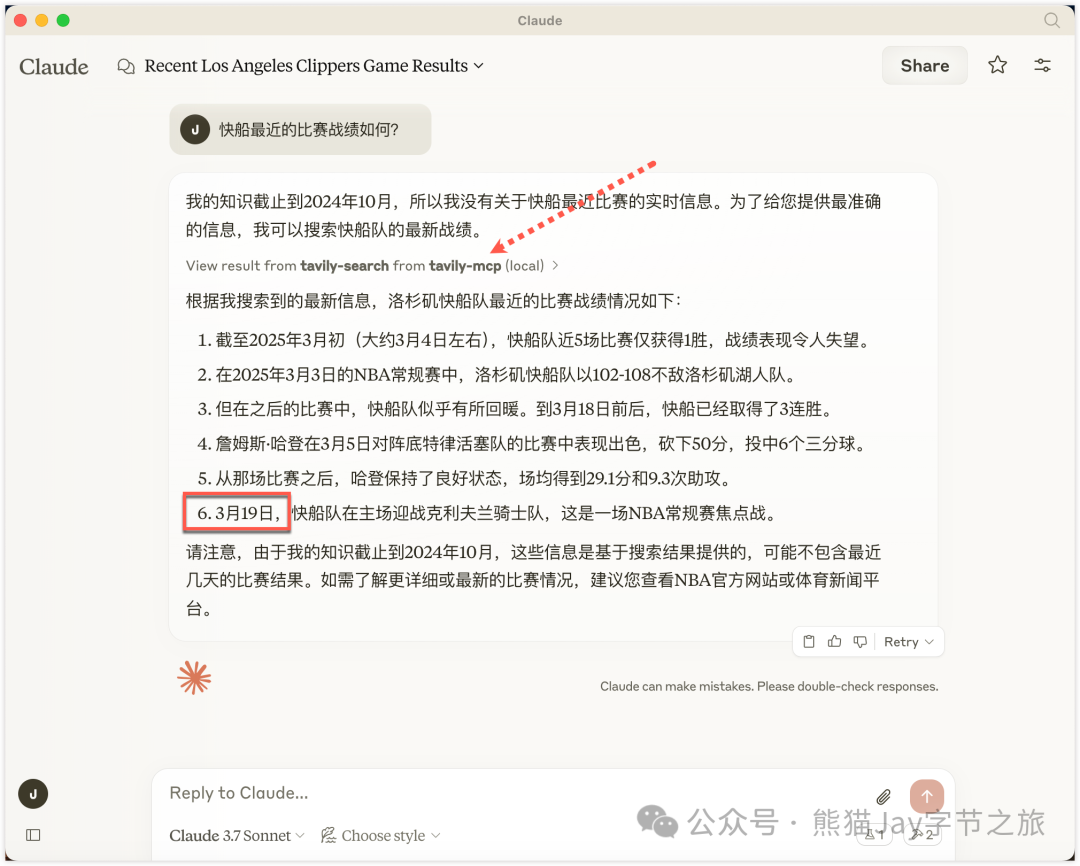Viewport: 1080px width, 866px height.
Task: Toggle the sidebar panel icon at bottom left
Action: pos(33,835)
